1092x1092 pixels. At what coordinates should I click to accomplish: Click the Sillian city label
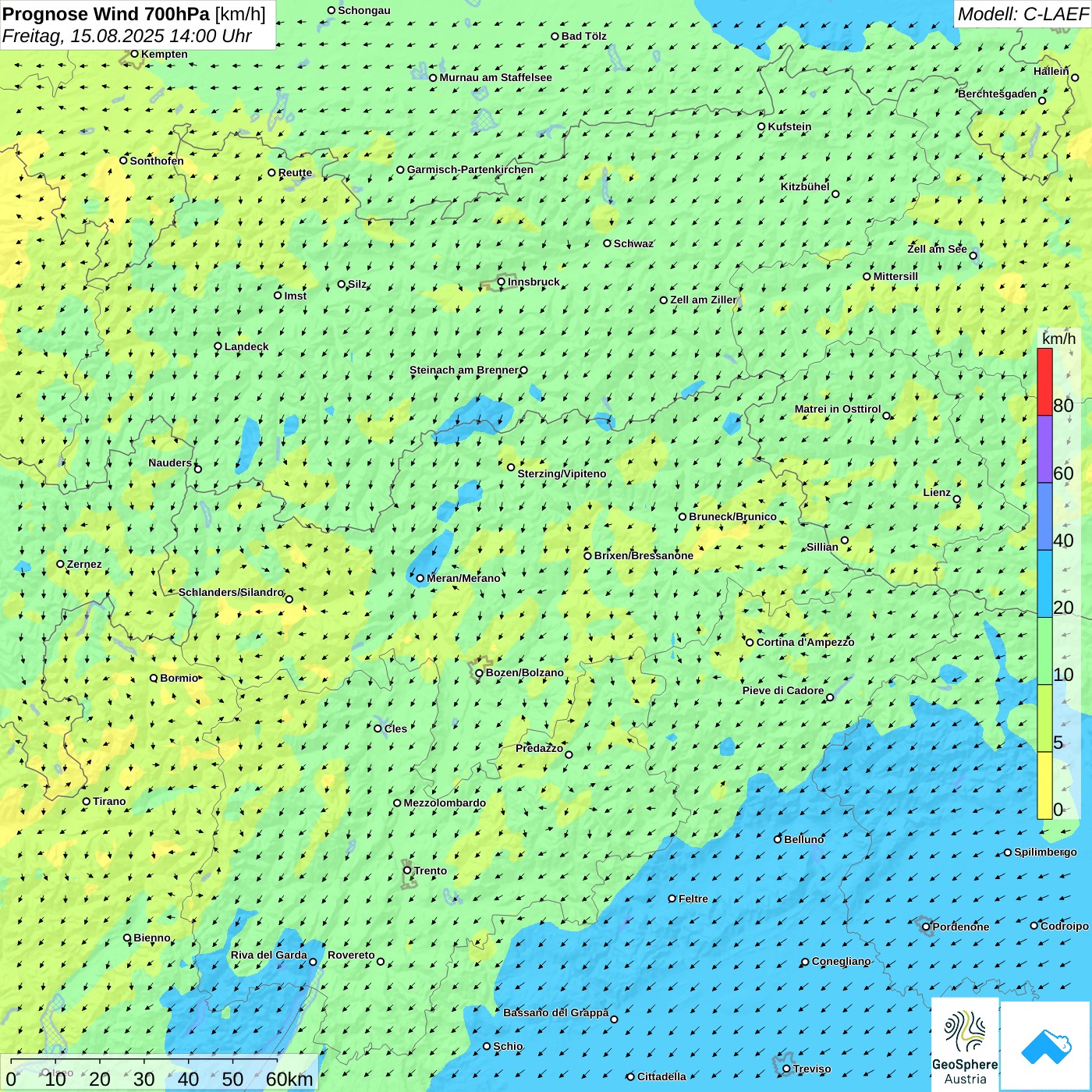[822, 547]
